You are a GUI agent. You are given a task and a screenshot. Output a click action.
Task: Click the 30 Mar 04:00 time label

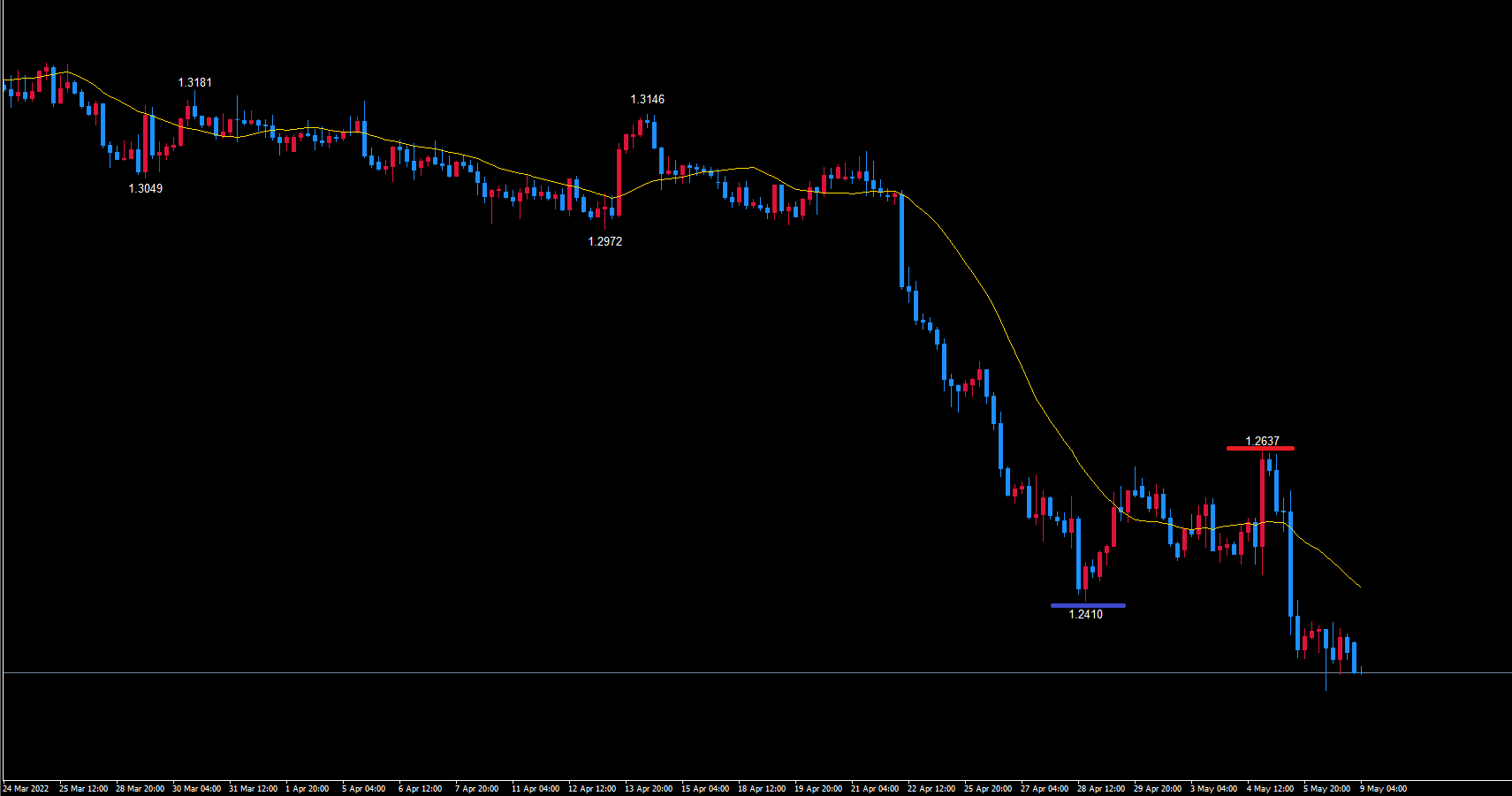pyautogui.click(x=196, y=788)
